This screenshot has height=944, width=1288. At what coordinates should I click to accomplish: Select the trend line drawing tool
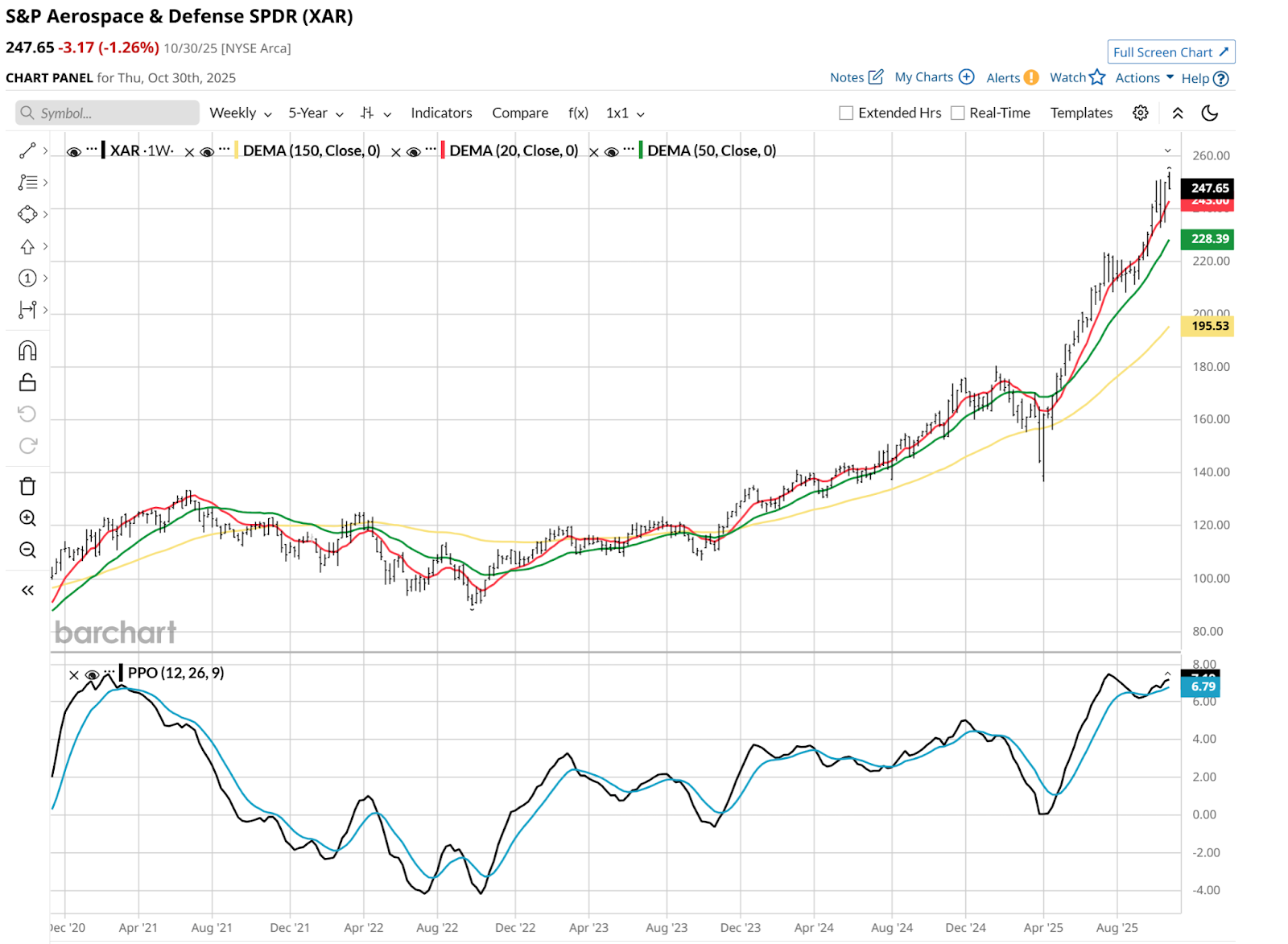(x=27, y=150)
